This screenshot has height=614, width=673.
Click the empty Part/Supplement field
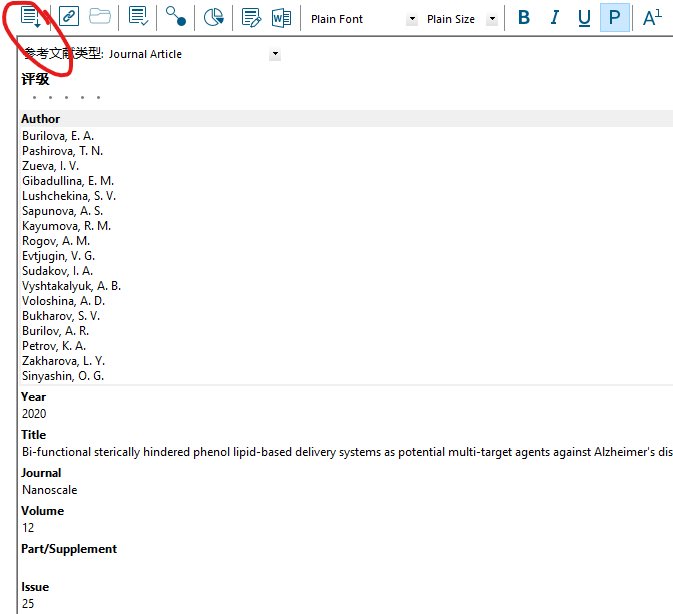346,566
